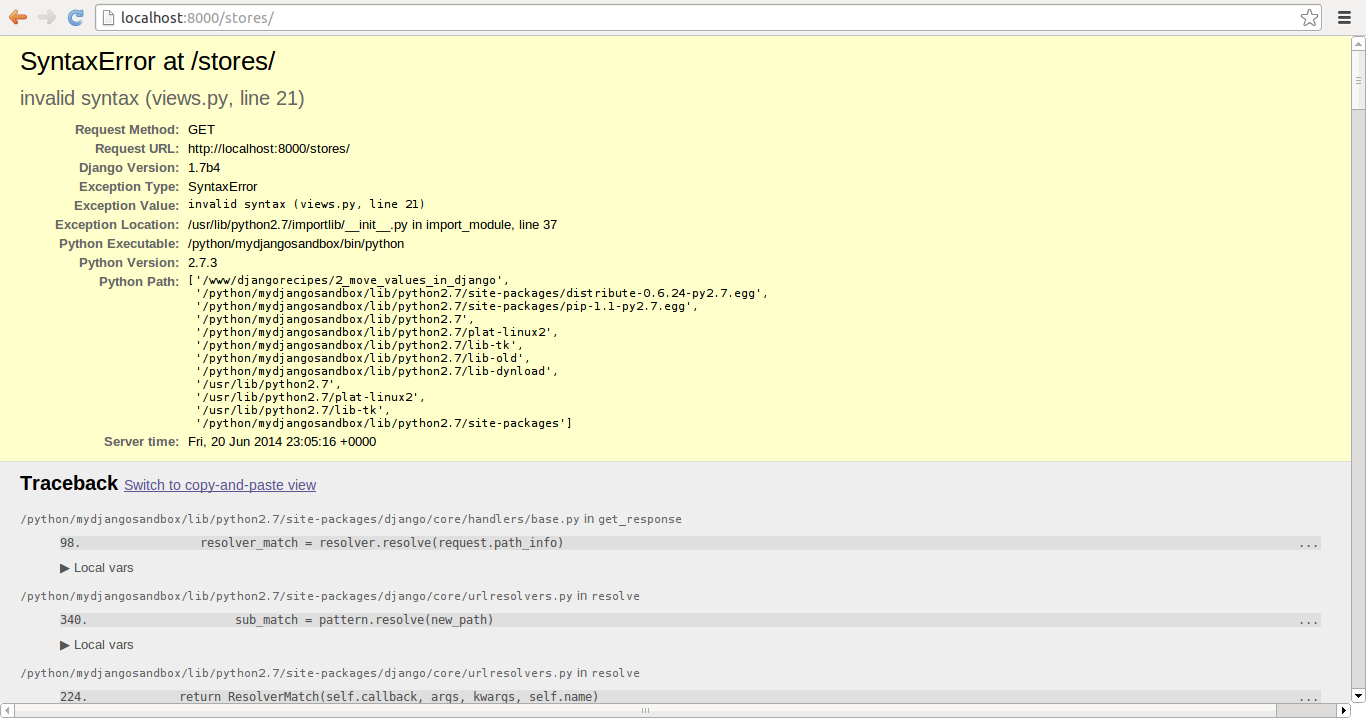Open the Chrome hamburger menu

tap(1344, 18)
